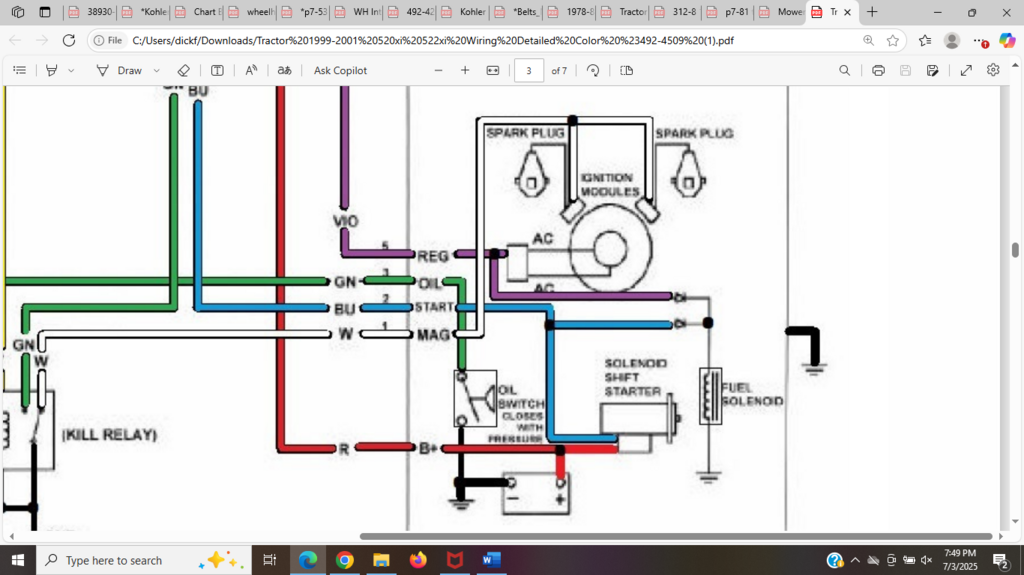Toggle the page view layout button
The image size is (1024, 575).
627,71
